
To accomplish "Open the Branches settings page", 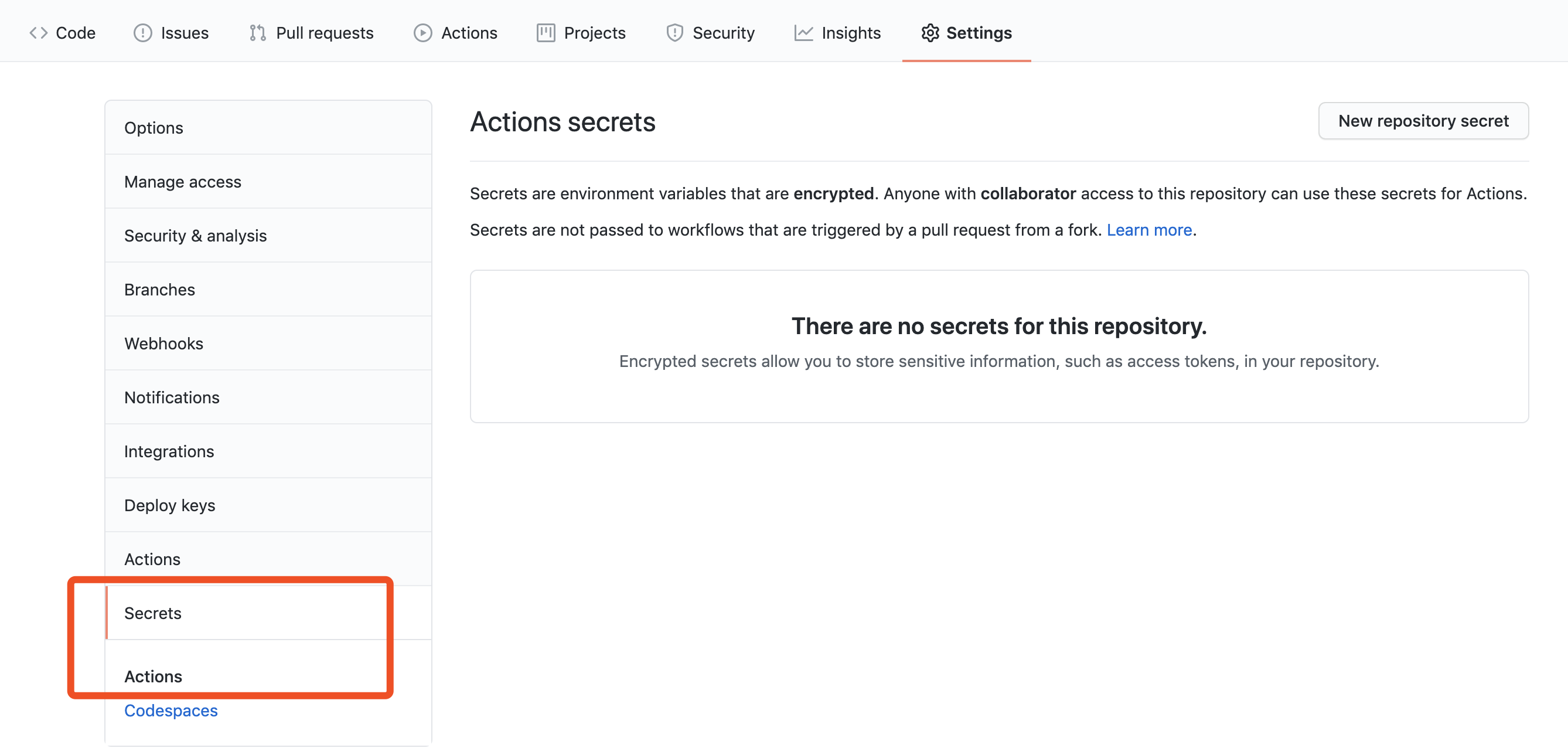I will click(159, 290).
